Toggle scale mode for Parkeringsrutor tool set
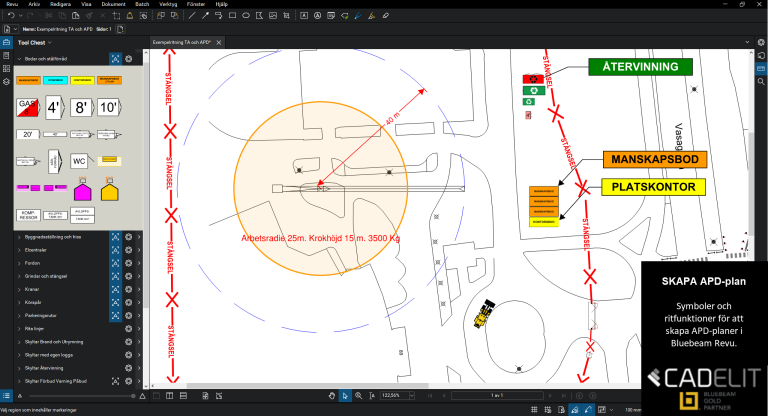The image size is (768, 416). (x=116, y=315)
